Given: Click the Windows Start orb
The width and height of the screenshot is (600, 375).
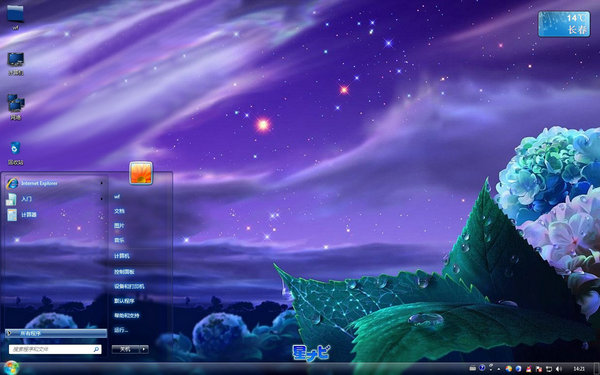Looking at the screenshot, I should (x=11, y=368).
